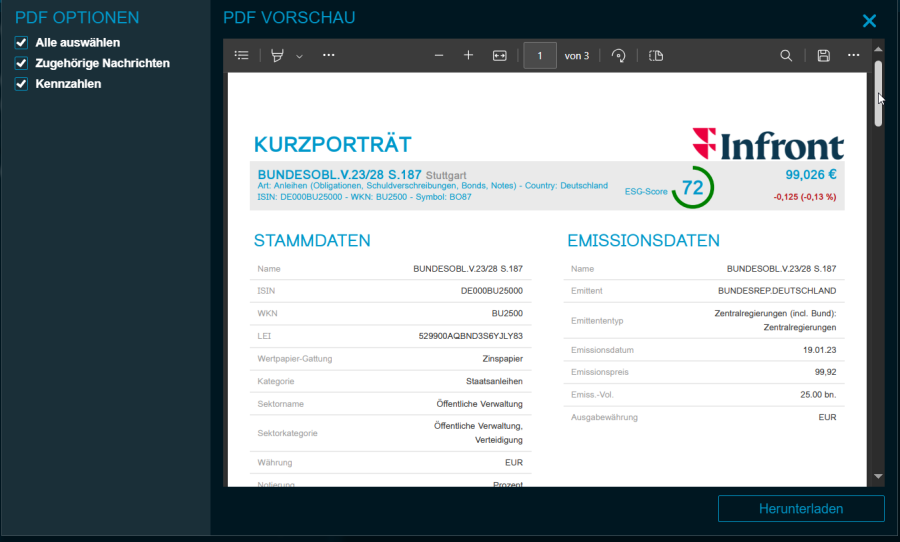This screenshot has height=542, width=900.
Task: Click the scrollbar down arrow
Action: pos(878,477)
